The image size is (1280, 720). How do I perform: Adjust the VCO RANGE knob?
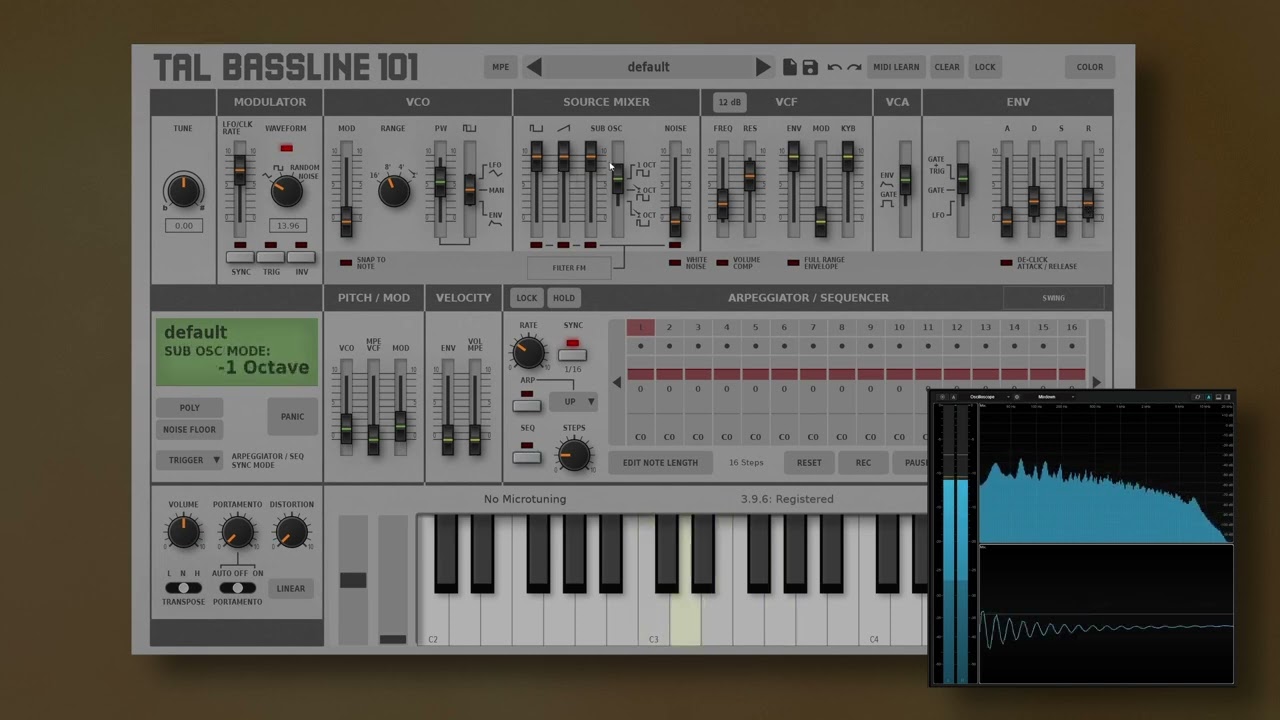(x=394, y=190)
